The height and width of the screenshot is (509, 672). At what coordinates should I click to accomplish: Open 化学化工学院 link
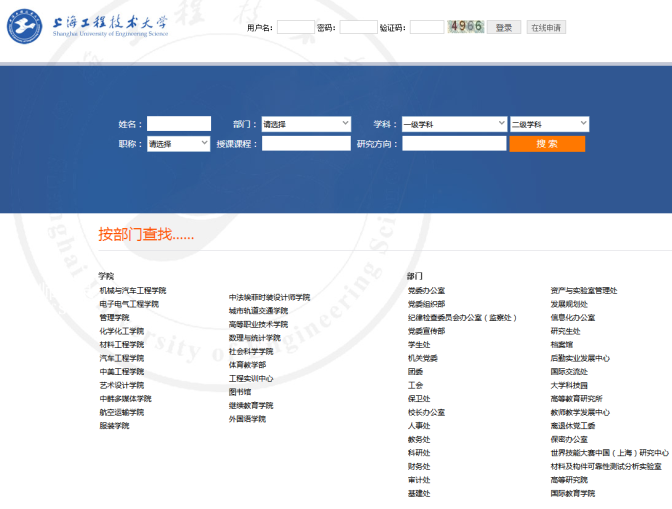click(122, 331)
